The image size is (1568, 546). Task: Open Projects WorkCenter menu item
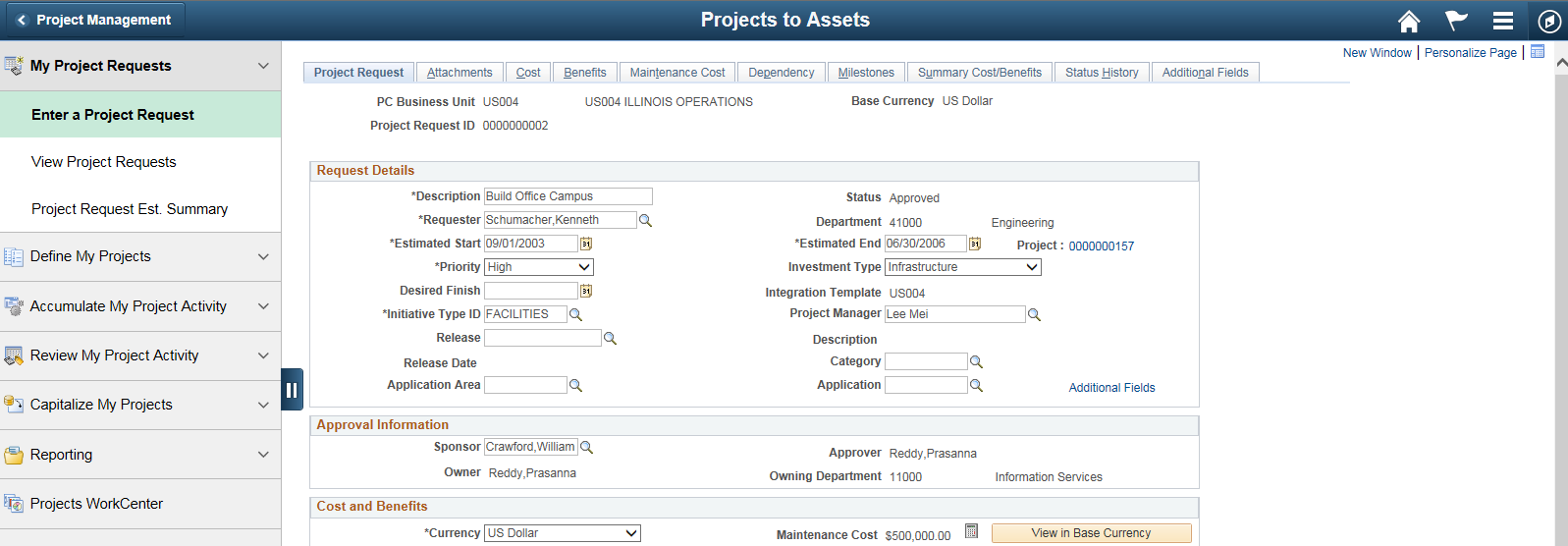click(x=140, y=504)
